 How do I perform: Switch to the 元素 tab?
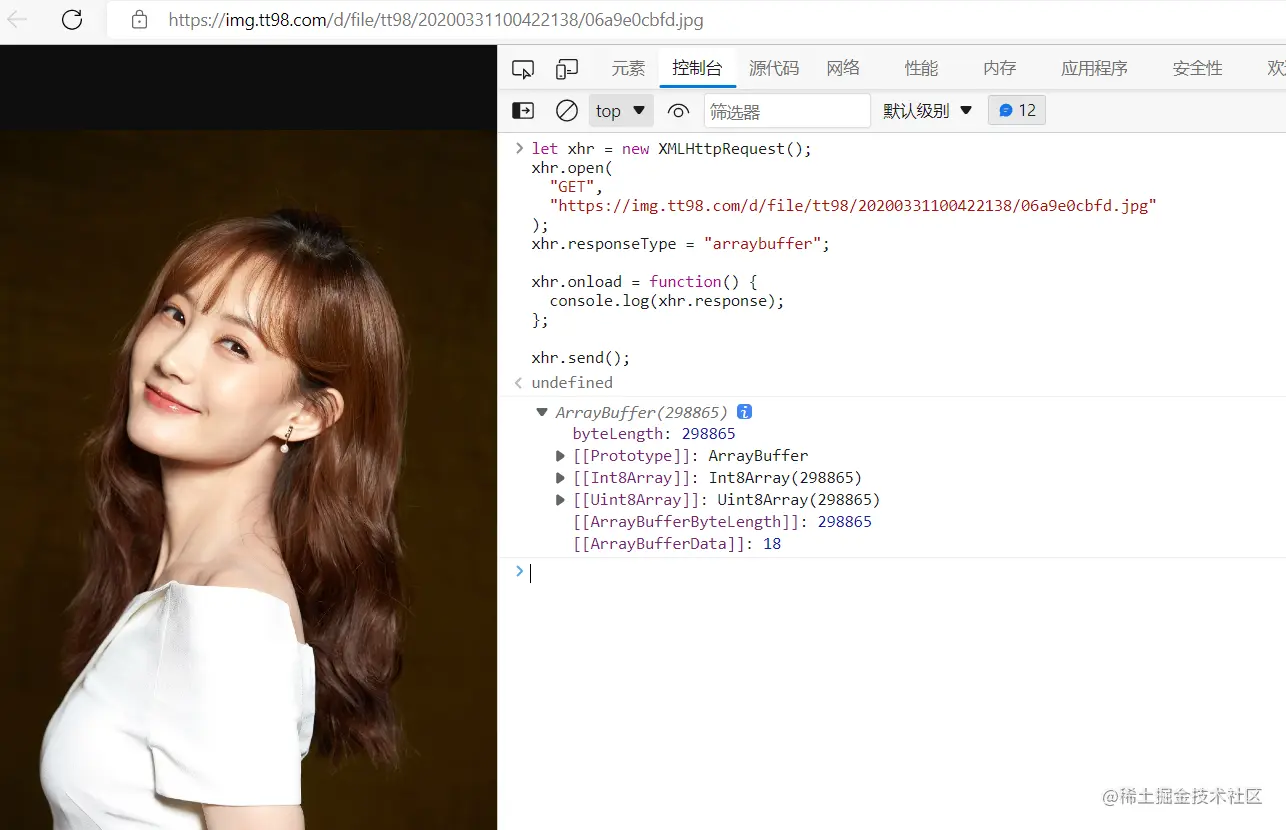[x=629, y=68]
